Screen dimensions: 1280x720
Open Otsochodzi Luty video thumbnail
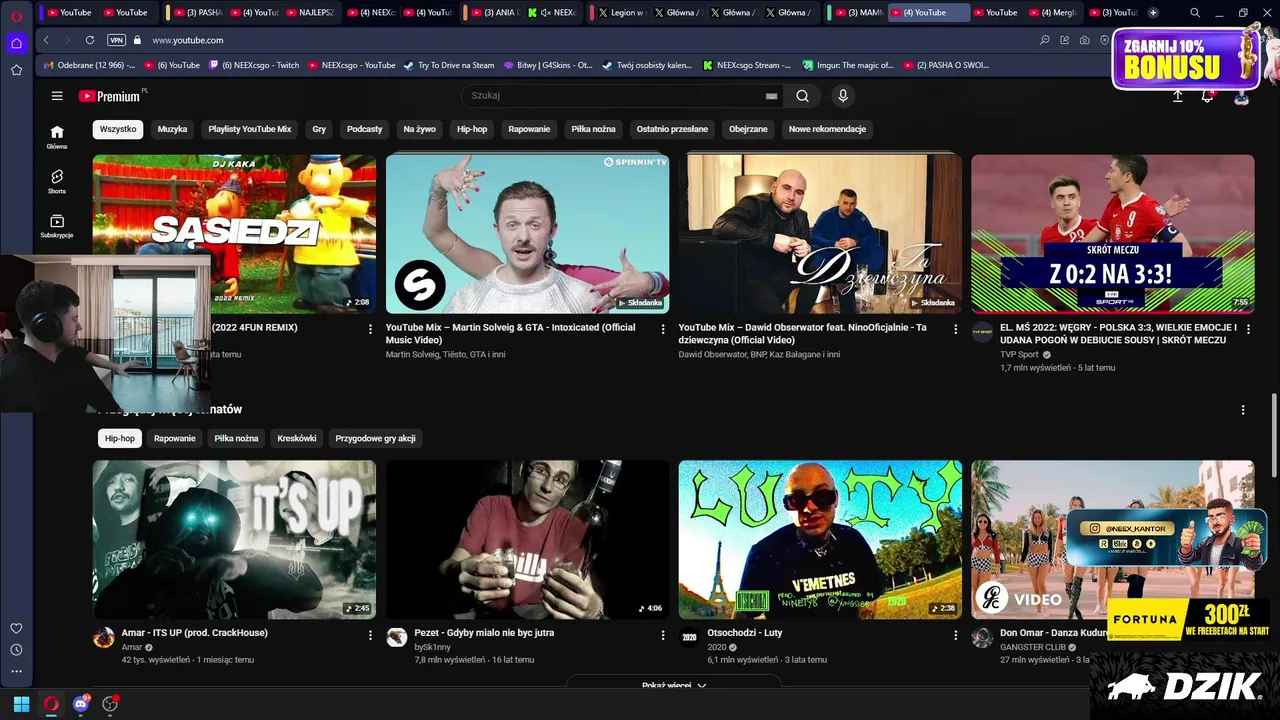pyautogui.click(x=820, y=540)
